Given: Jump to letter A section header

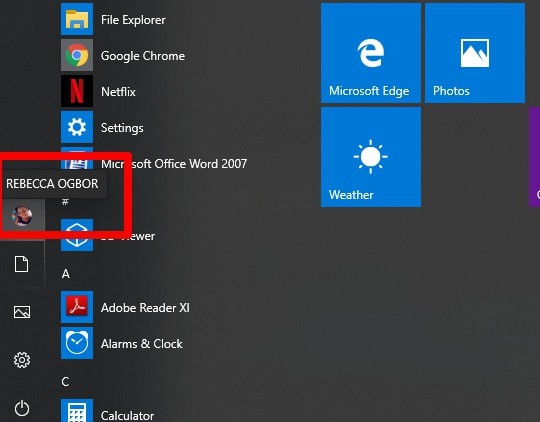Looking at the screenshot, I should (66, 274).
